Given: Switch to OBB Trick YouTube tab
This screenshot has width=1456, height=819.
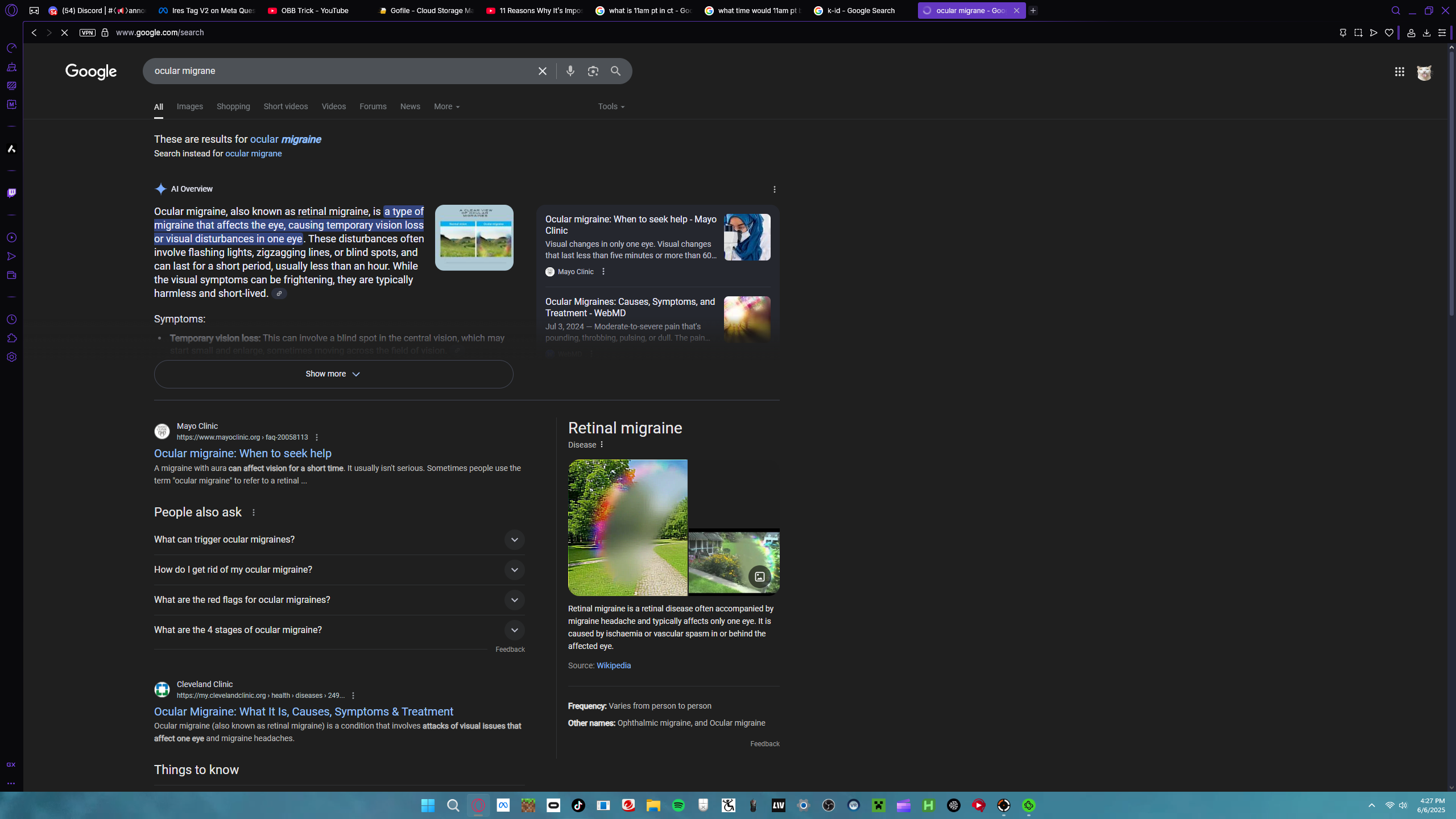Looking at the screenshot, I should 315,11.
